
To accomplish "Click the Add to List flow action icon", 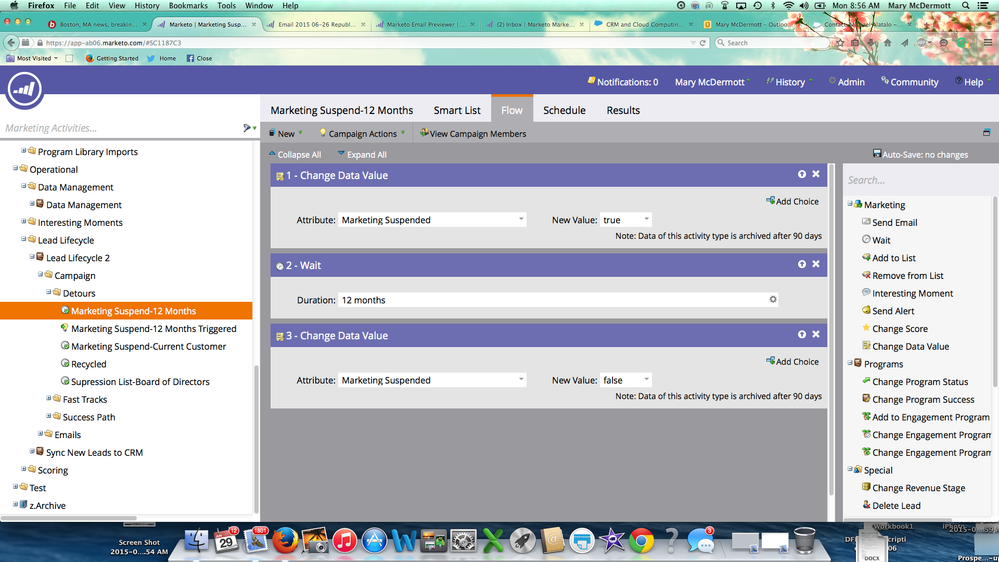I will point(866,257).
